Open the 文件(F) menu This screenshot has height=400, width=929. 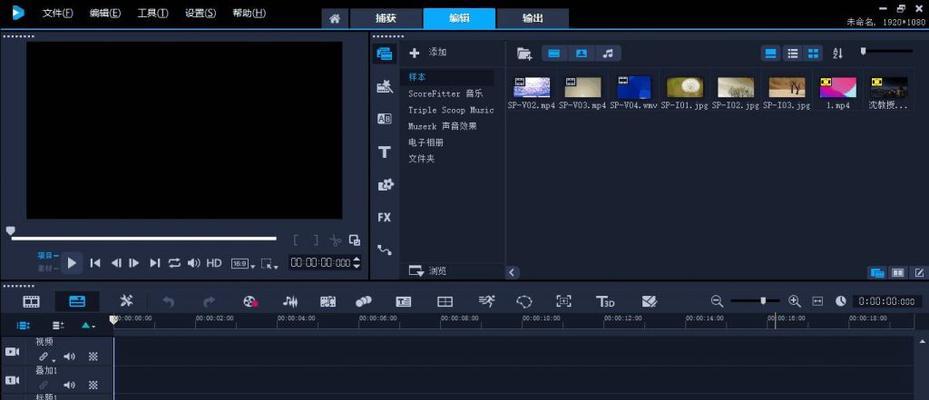[x=57, y=13]
